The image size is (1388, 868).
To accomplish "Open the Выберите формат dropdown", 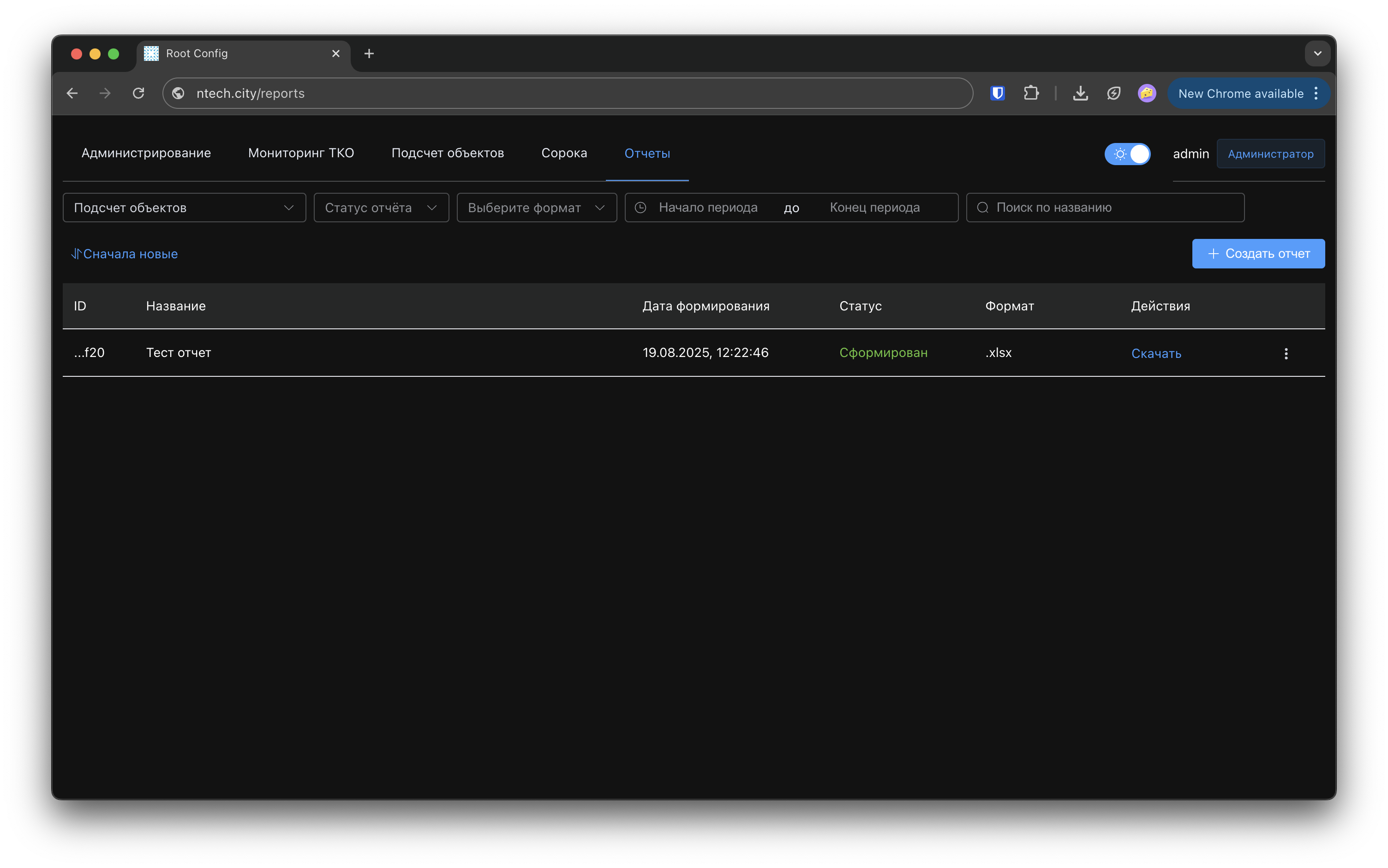I will pos(536,208).
